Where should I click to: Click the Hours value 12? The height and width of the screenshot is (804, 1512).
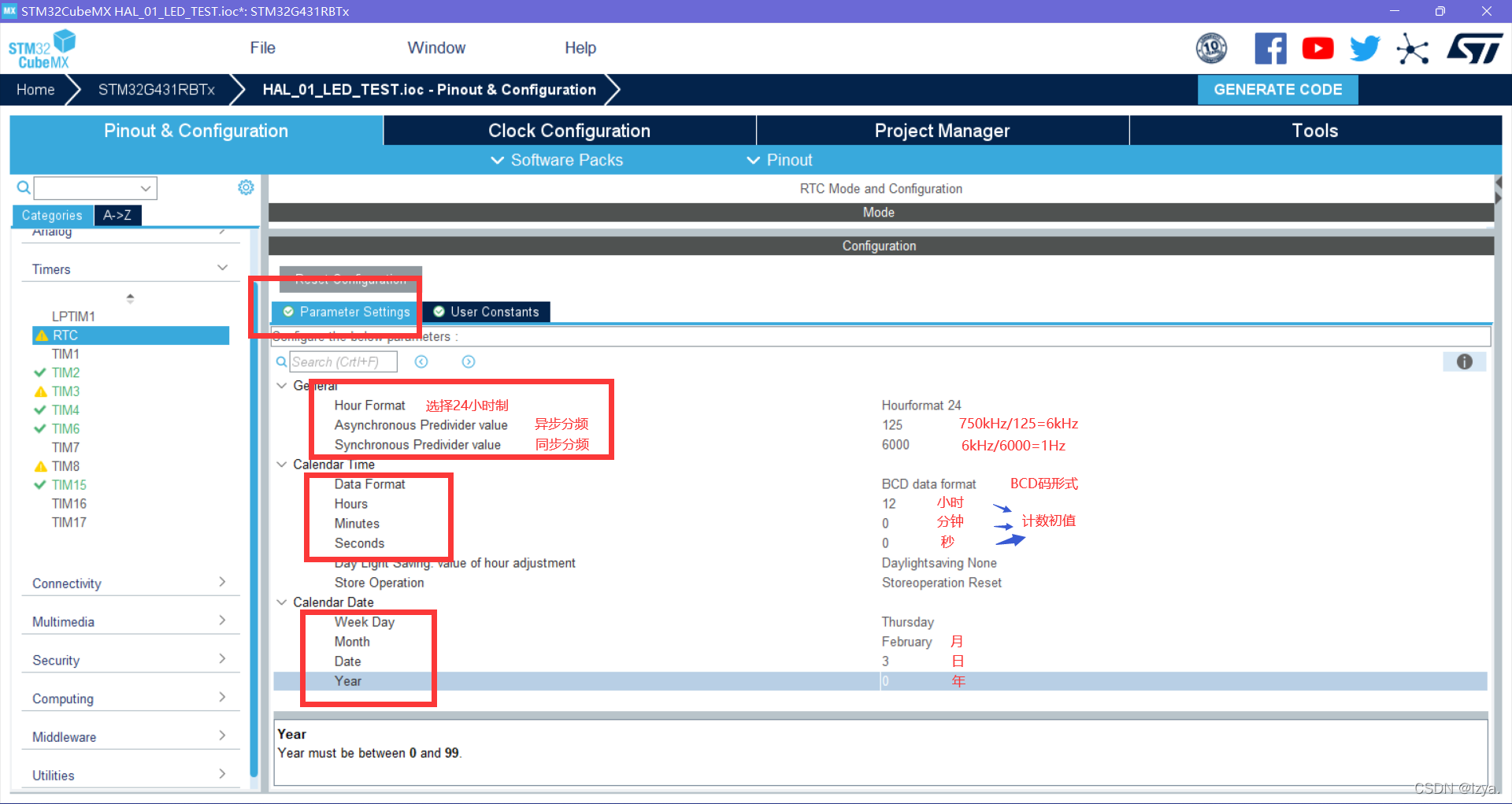pos(889,504)
